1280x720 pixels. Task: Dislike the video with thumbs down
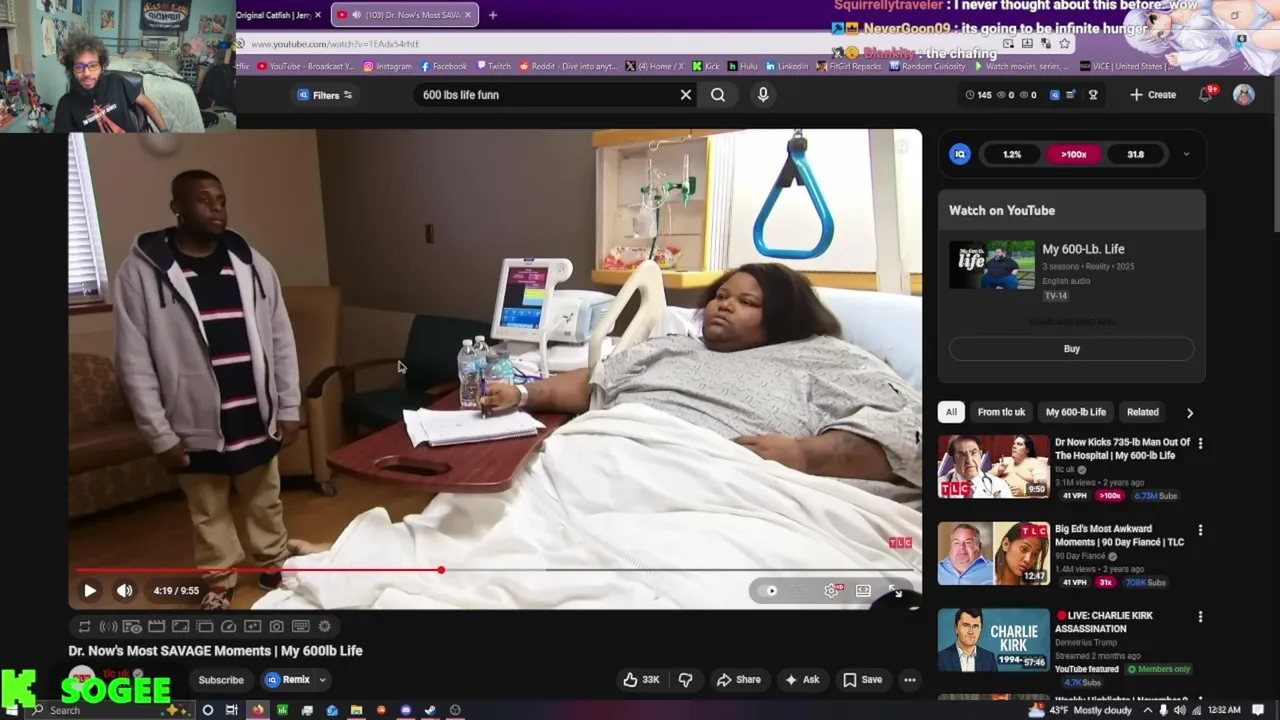pos(686,680)
